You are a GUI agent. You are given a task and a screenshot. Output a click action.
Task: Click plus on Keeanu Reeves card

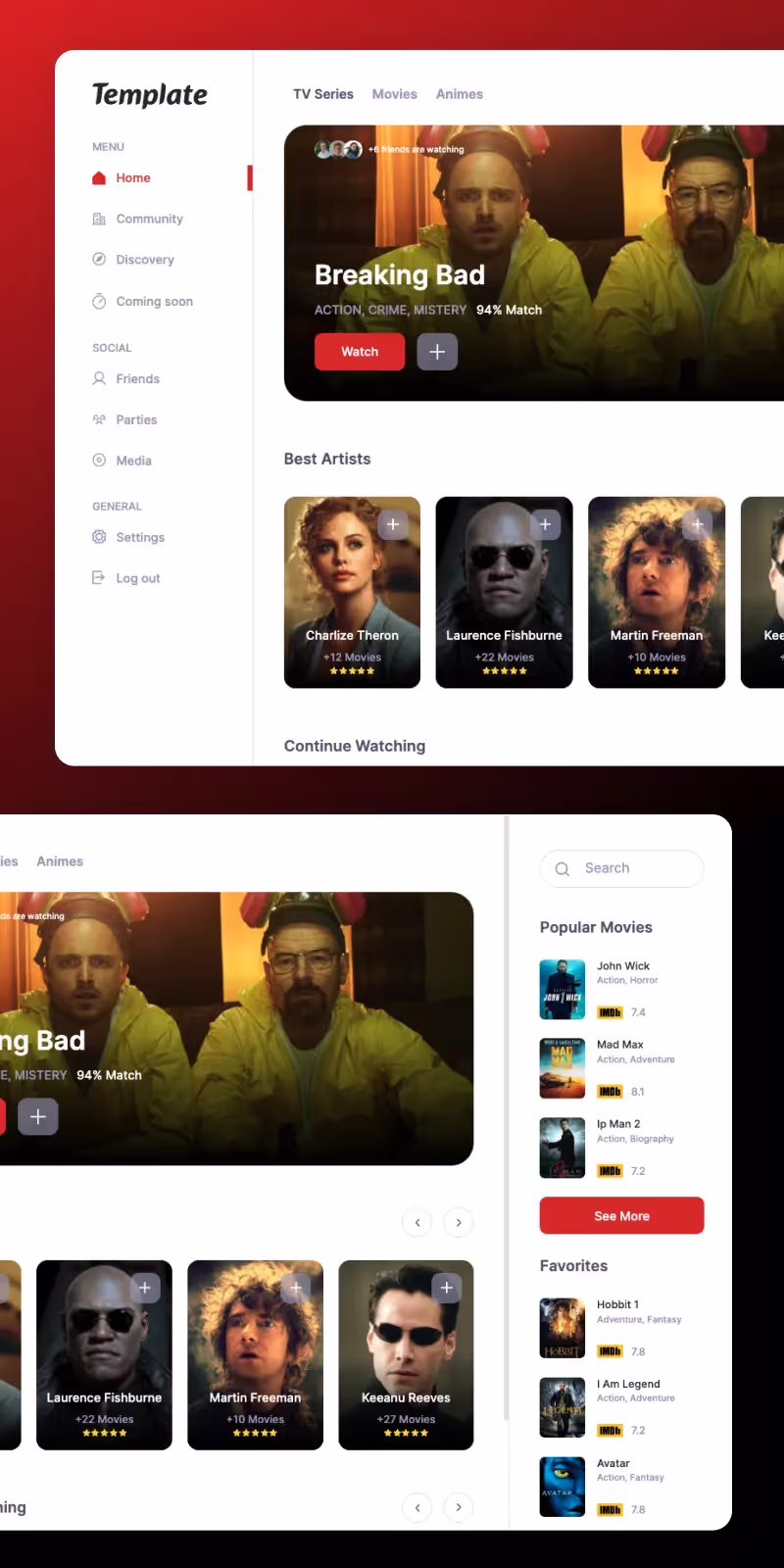pos(447,1288)
